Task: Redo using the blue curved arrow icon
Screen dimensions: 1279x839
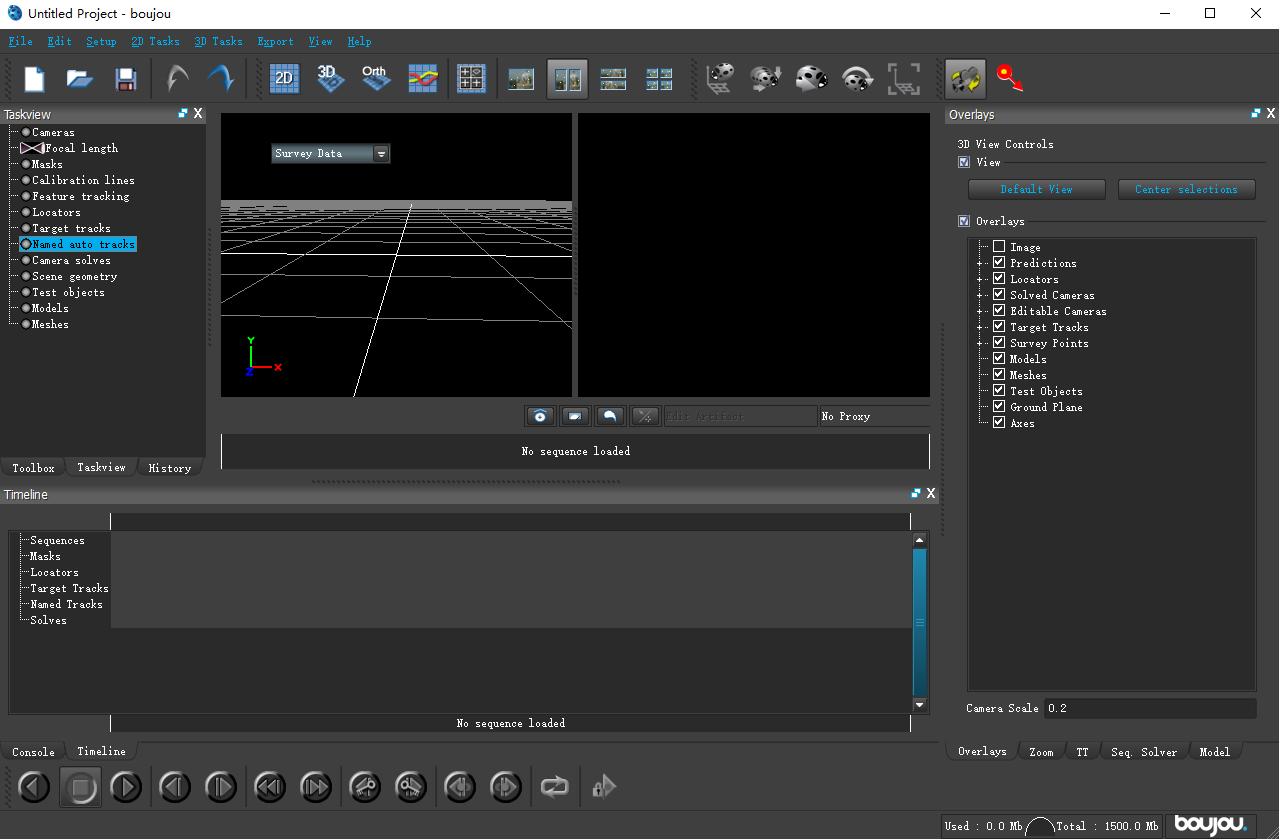Action: [221, 79]
